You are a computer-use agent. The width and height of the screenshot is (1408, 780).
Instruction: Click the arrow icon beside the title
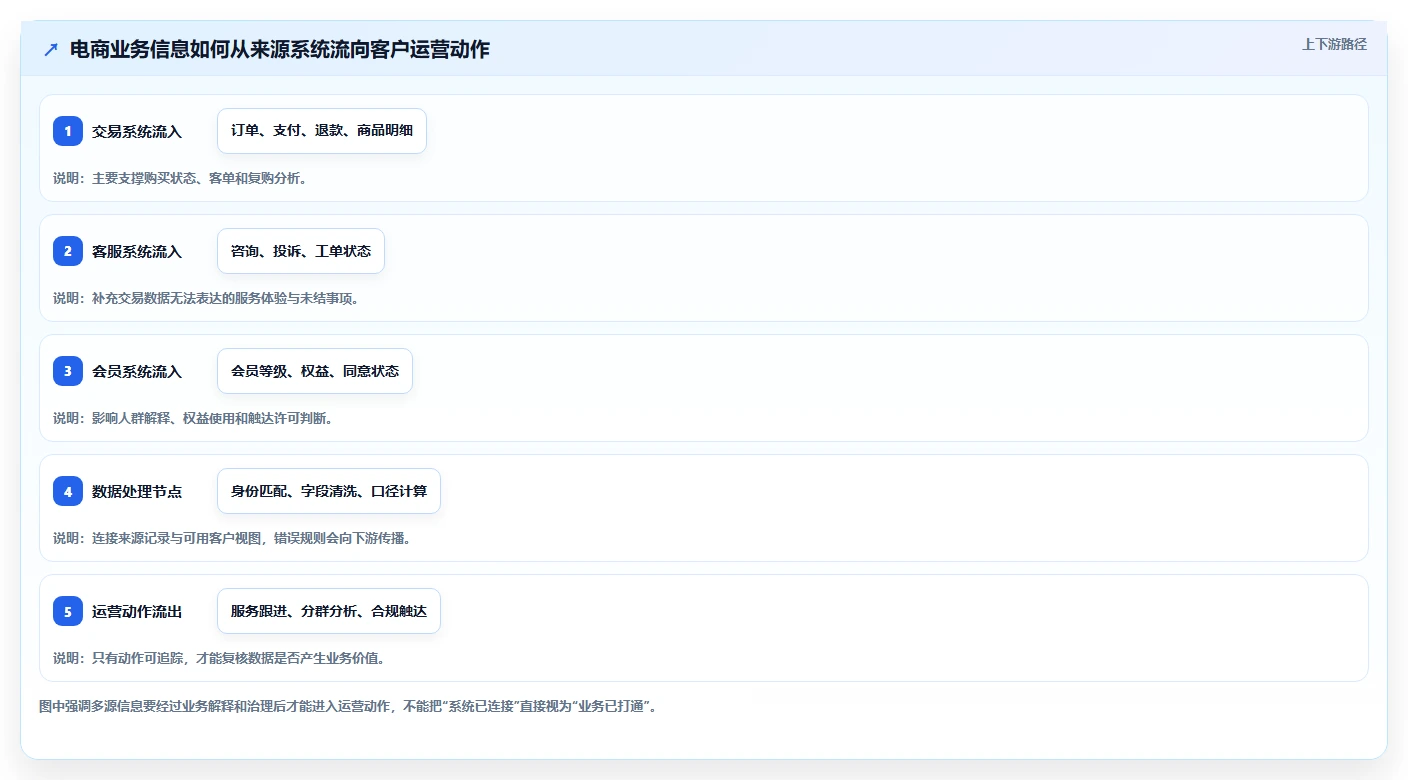51,49
